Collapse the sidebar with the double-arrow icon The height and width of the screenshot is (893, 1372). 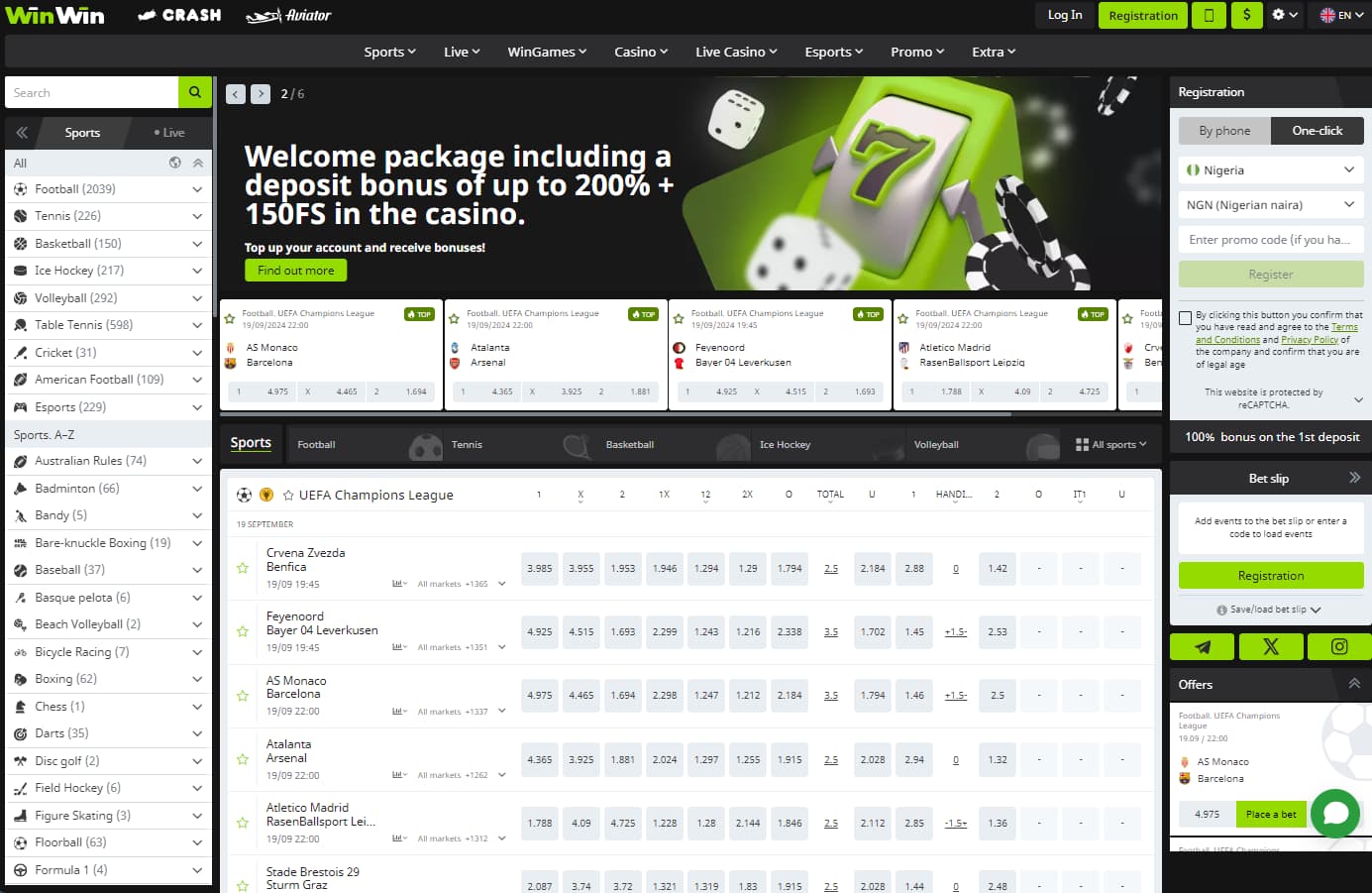[x=22, y=132]
